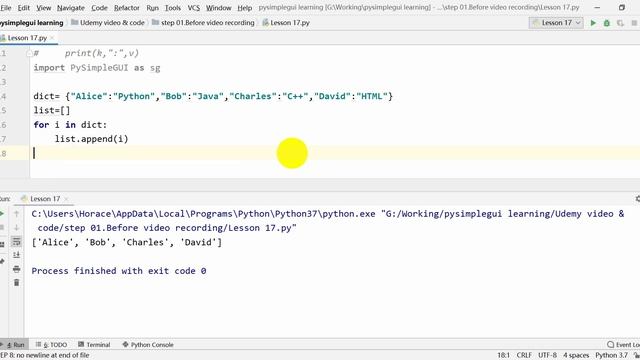Restore the console layout from the Run sidebar
The height and width of the screenshot is (360, 640).
coord(2,244)
